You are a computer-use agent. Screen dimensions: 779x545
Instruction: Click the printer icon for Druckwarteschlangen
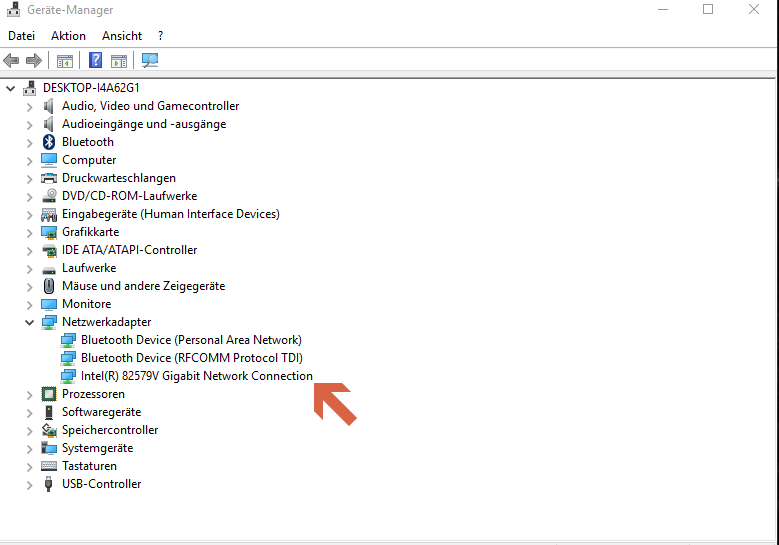tap(49, 178)
